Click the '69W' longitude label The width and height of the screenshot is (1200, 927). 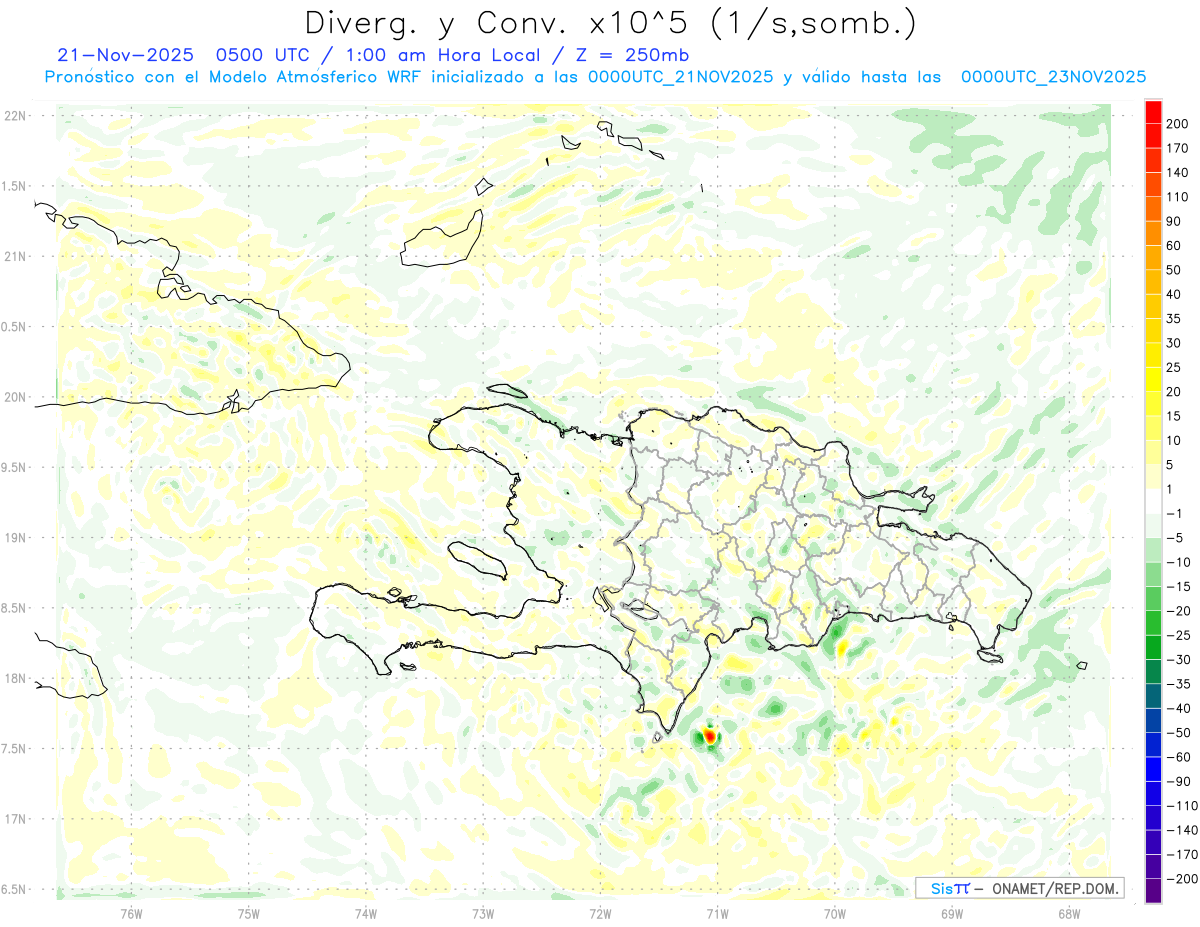click(x=952, y=913)
